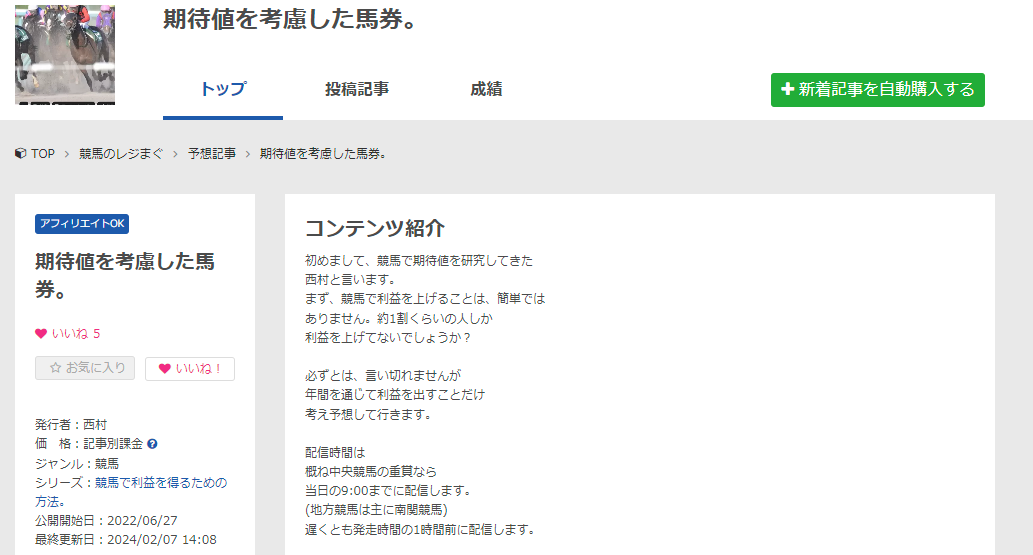This screenshot has width=1033, height=555.
Task: Click the blue アフィリエイトOK badge
Action: coord(82,224)
